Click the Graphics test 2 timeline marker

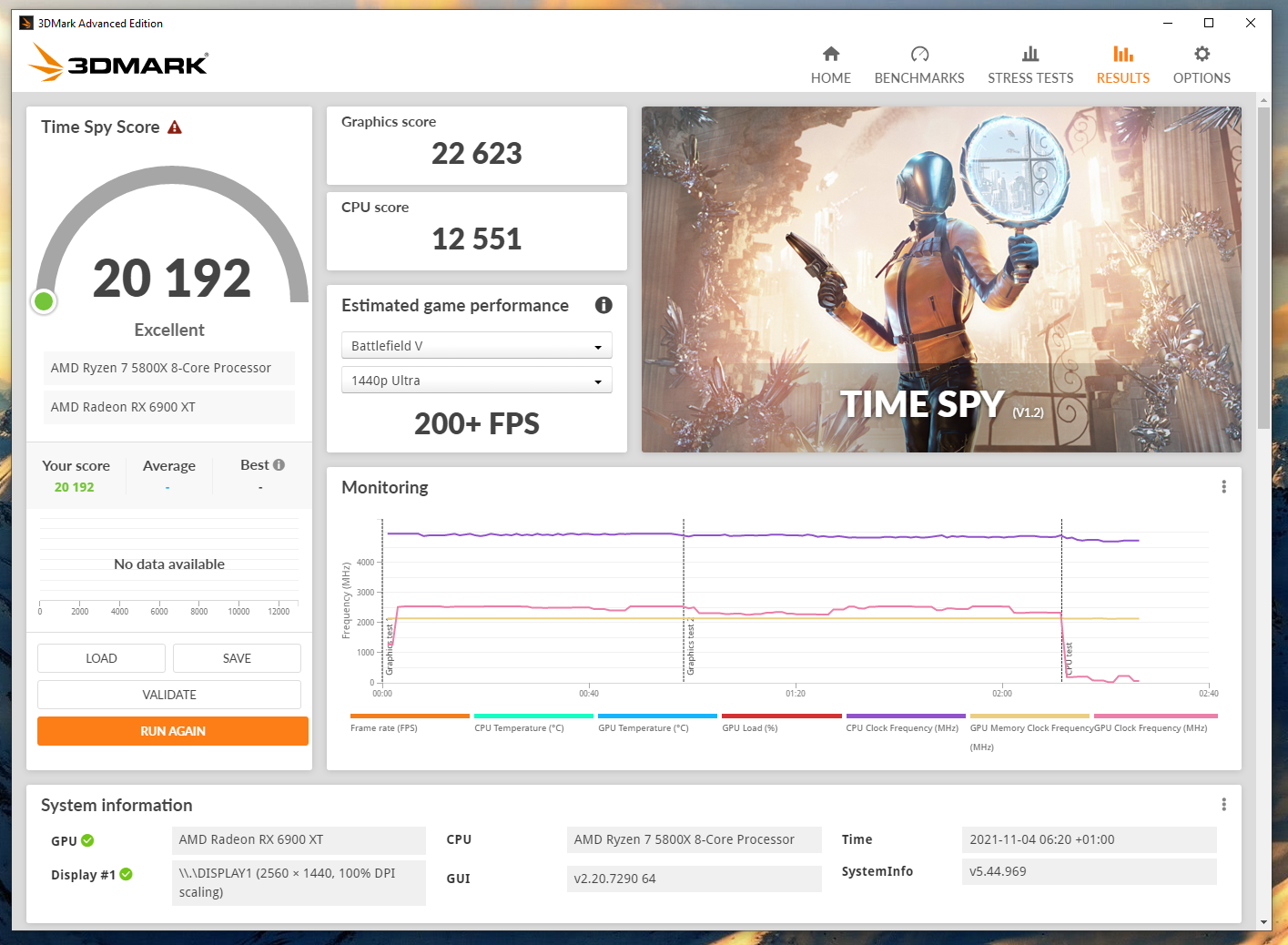coord(690,648)
